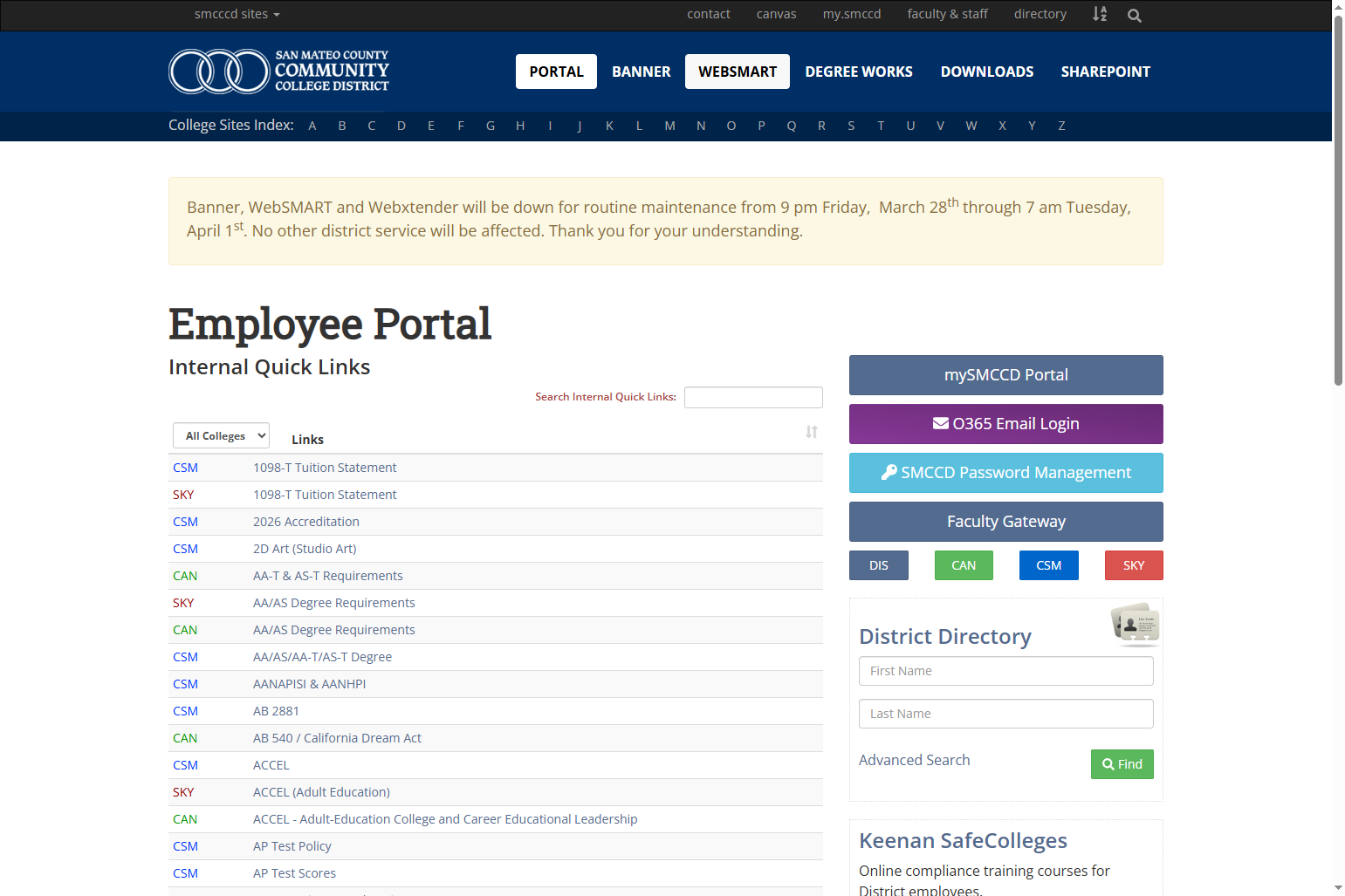
Task: Select the BANNER menu item
Action: (642, 72)
